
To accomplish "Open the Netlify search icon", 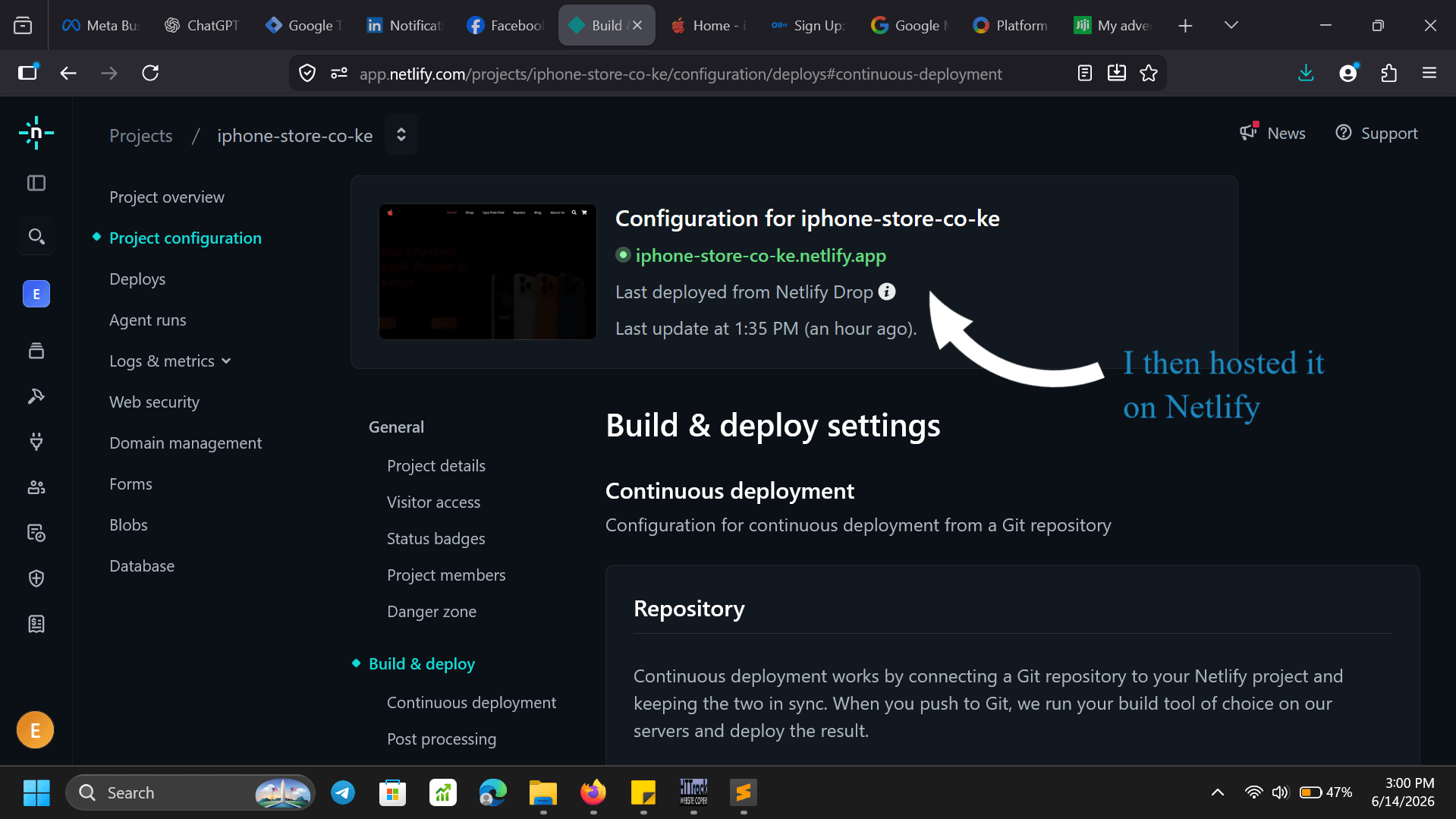I will pos(36,236).
